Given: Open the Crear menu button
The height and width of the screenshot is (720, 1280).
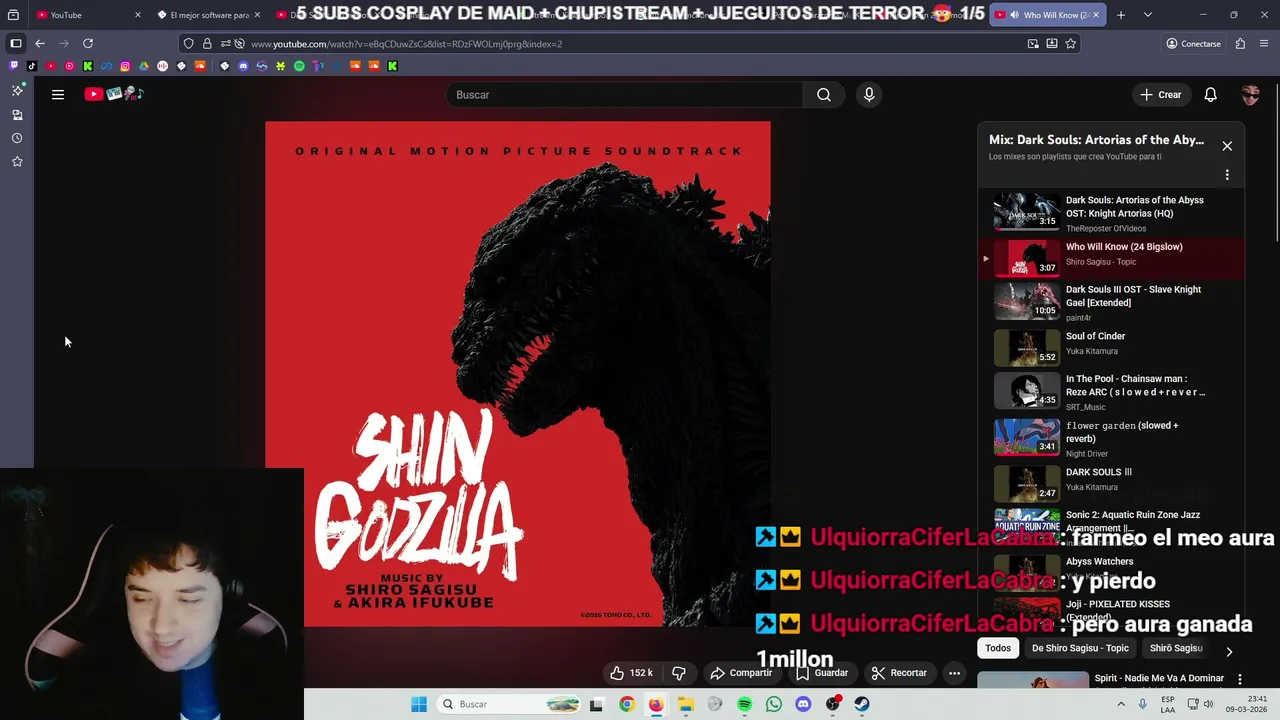Looking at the screenshot, I should (1161, 95).
